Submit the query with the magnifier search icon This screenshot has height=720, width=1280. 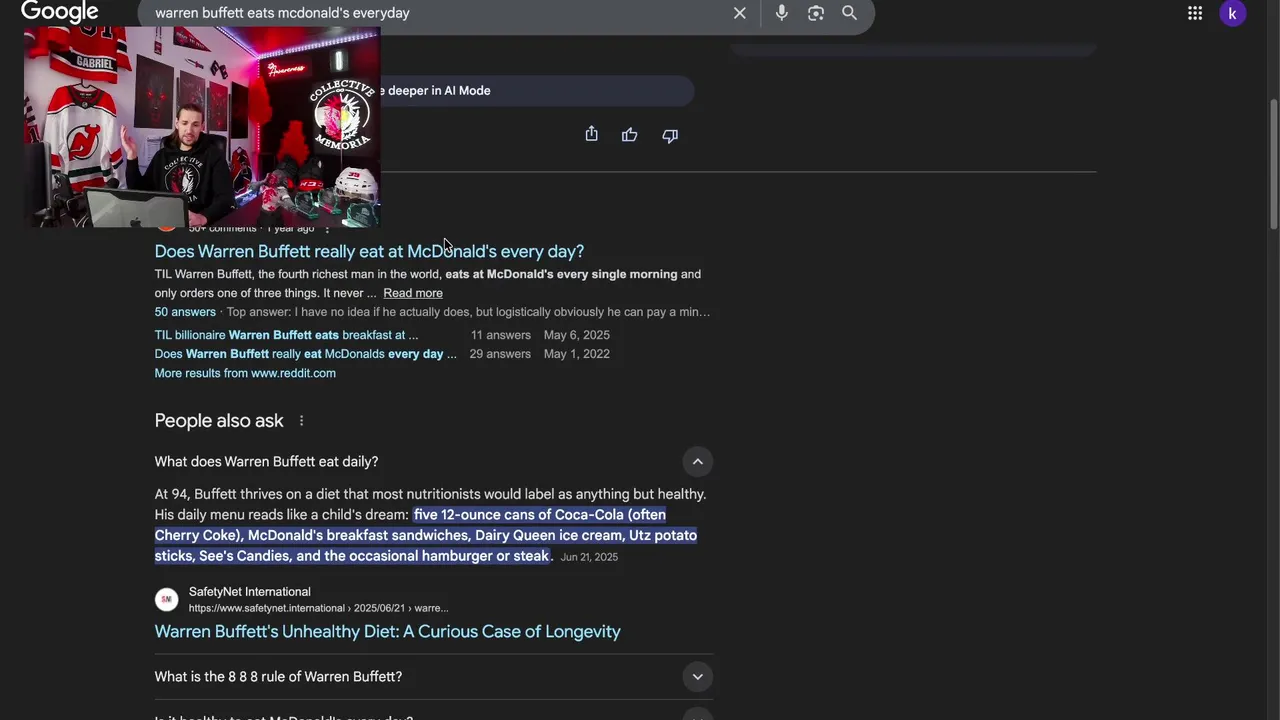click(849, 13)
